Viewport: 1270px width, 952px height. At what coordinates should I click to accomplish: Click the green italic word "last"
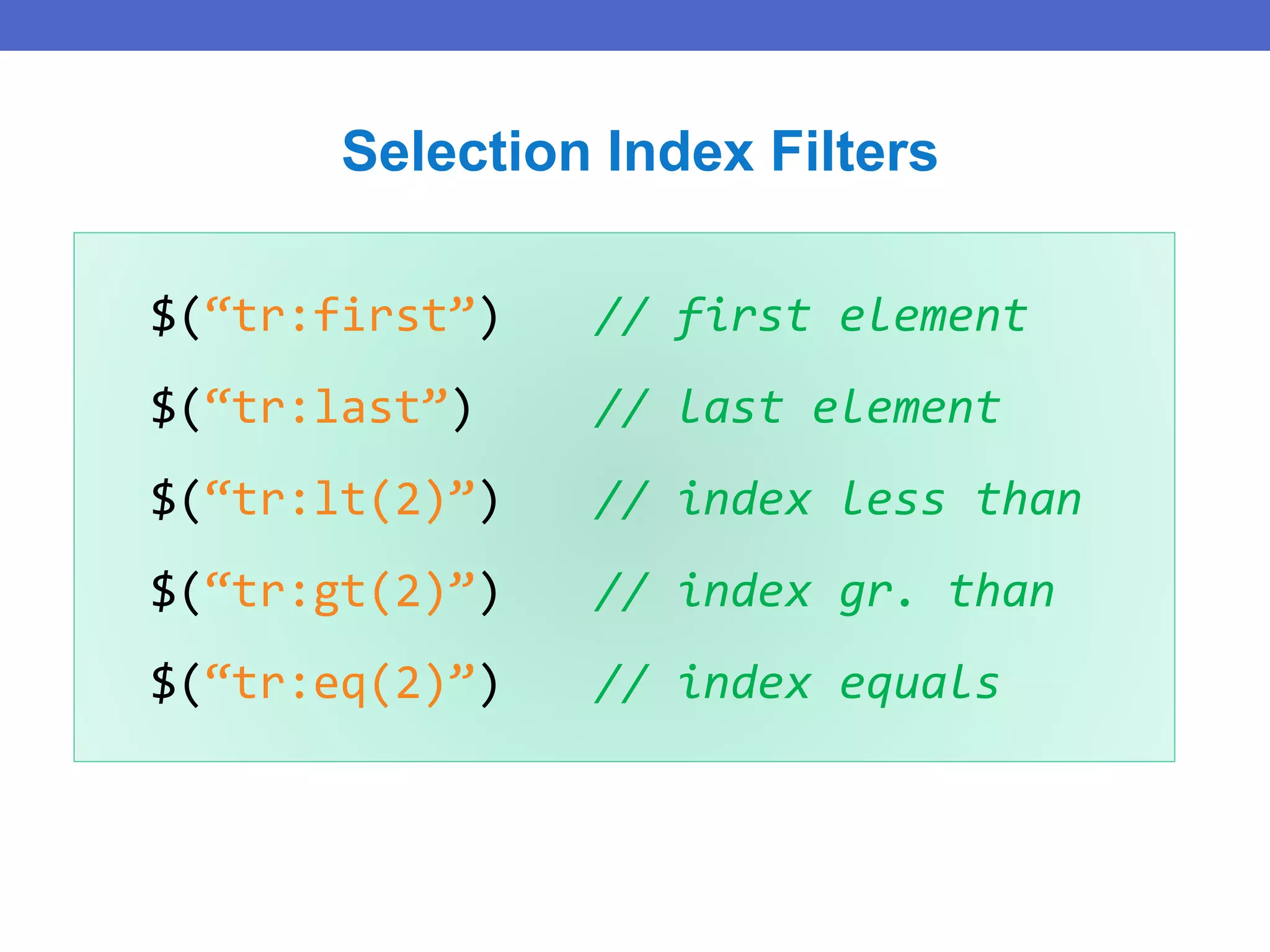point(730,408)
